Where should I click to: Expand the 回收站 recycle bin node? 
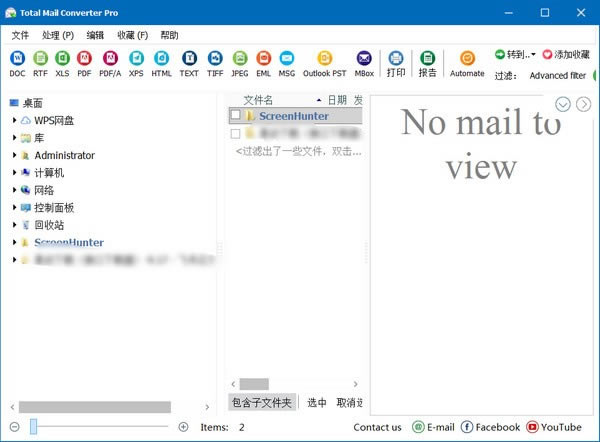click(x=15, y=225)
